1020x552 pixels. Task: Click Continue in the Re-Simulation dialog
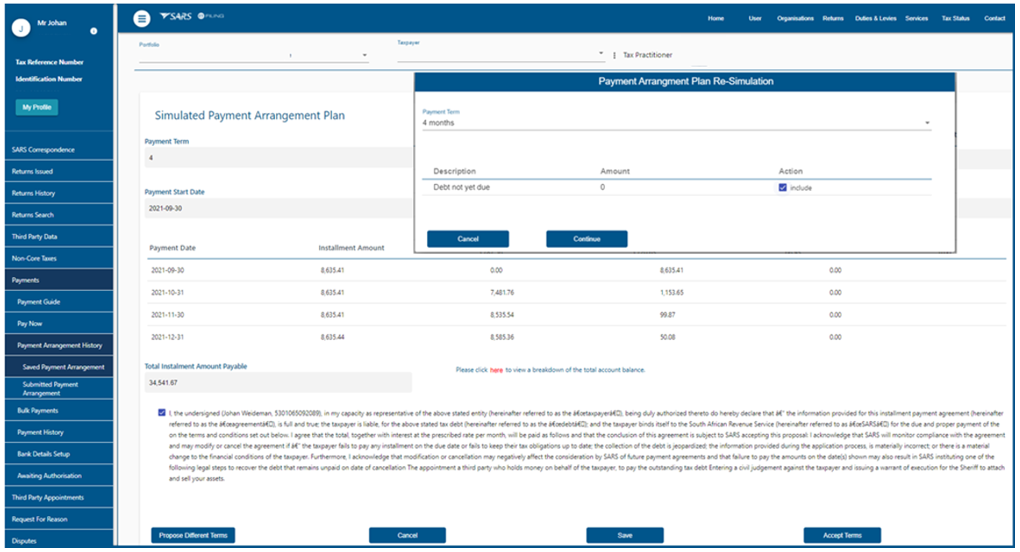coord(586,239)
